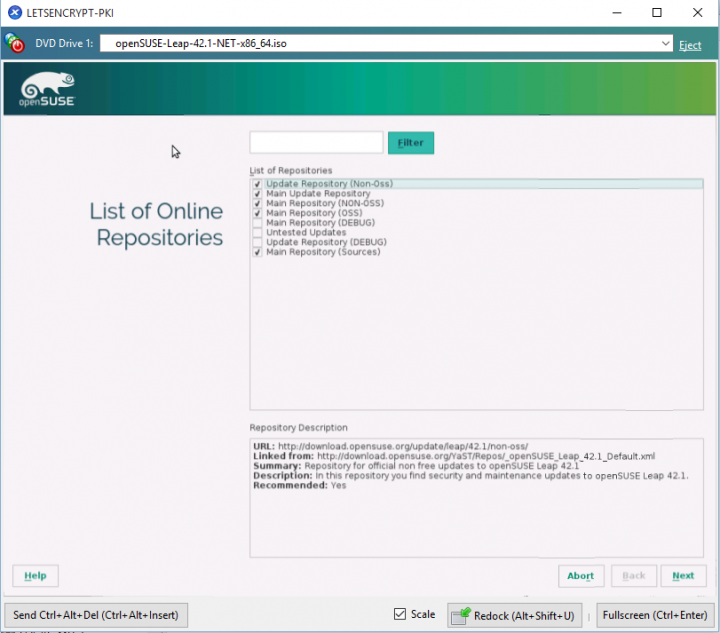The width and height of the screenshot is (720, 633).
Task: Click the LETSENCRYPT-PKI window title icon
Action: [14, 13]
